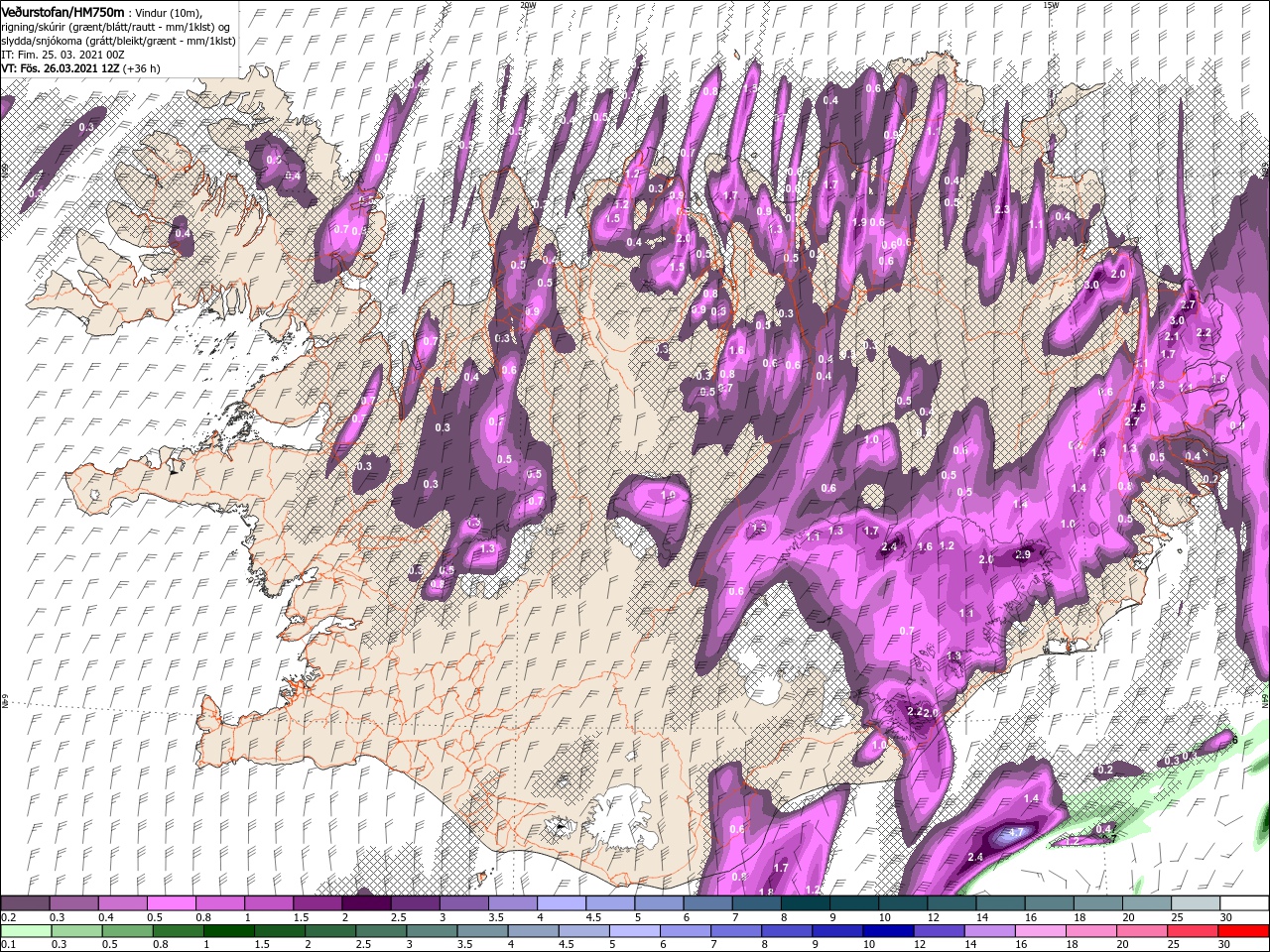Click the 20W longitude label at top
The image size is (1270, 952).
pyautogui.click(x=528, y=5)
